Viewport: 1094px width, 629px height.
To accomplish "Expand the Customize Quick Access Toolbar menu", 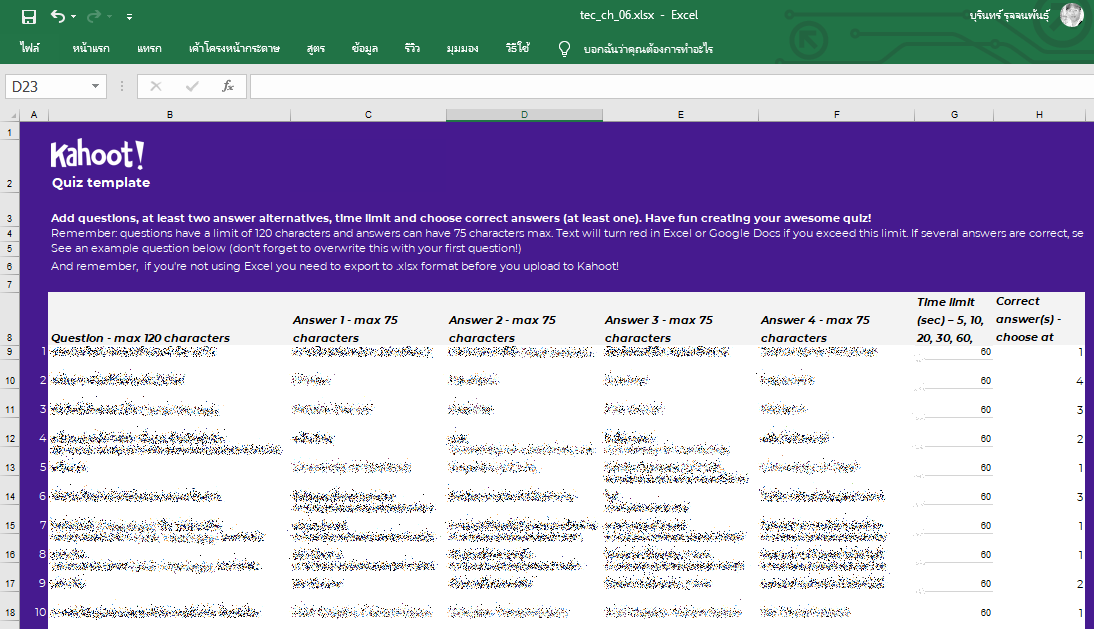I will pos(130,17).
